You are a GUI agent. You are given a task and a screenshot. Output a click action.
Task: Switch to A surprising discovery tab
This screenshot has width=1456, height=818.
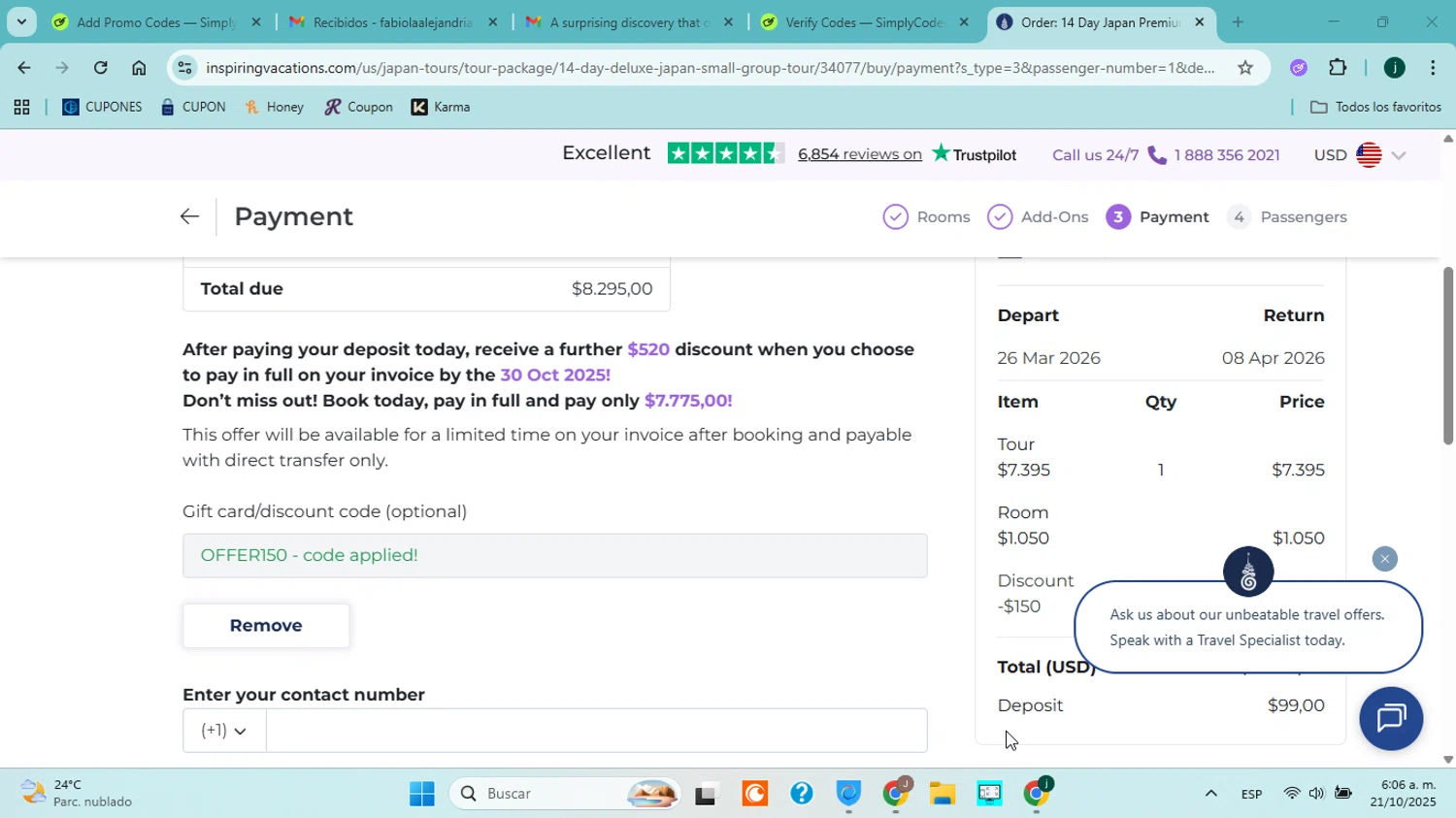coord(629,21)
